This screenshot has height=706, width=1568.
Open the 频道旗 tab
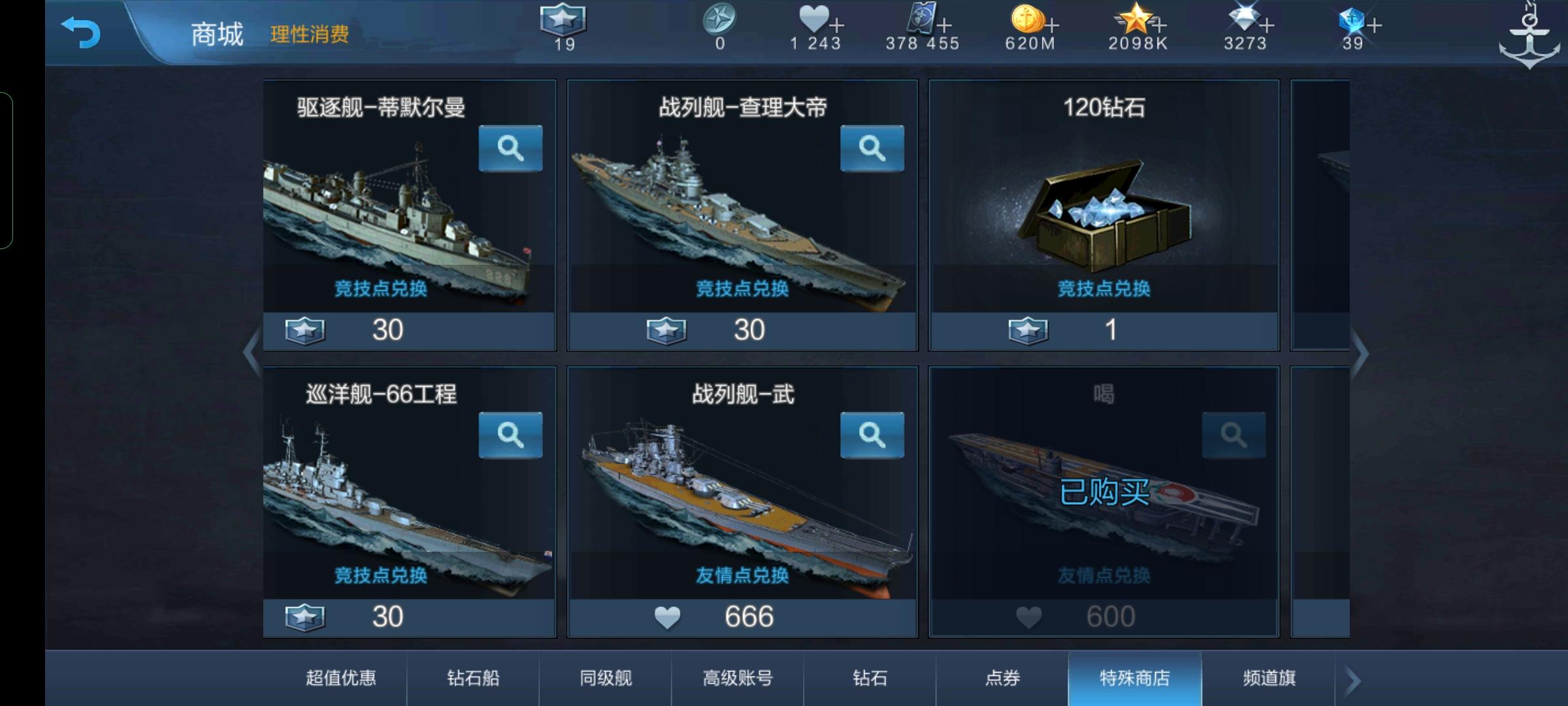1269,678
